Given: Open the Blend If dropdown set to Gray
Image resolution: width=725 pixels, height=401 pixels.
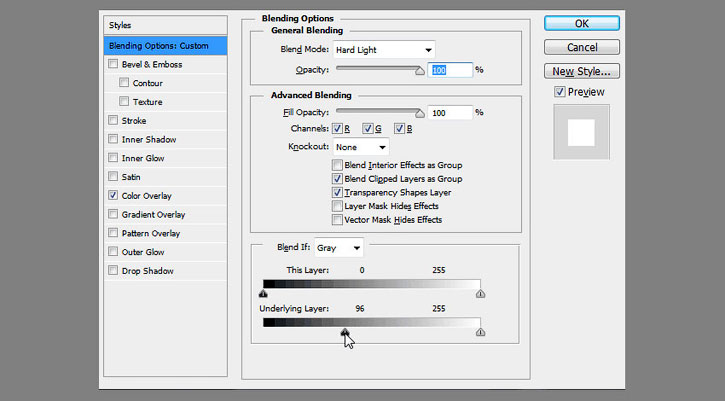Looking at the screenshot, I should 338,248.
